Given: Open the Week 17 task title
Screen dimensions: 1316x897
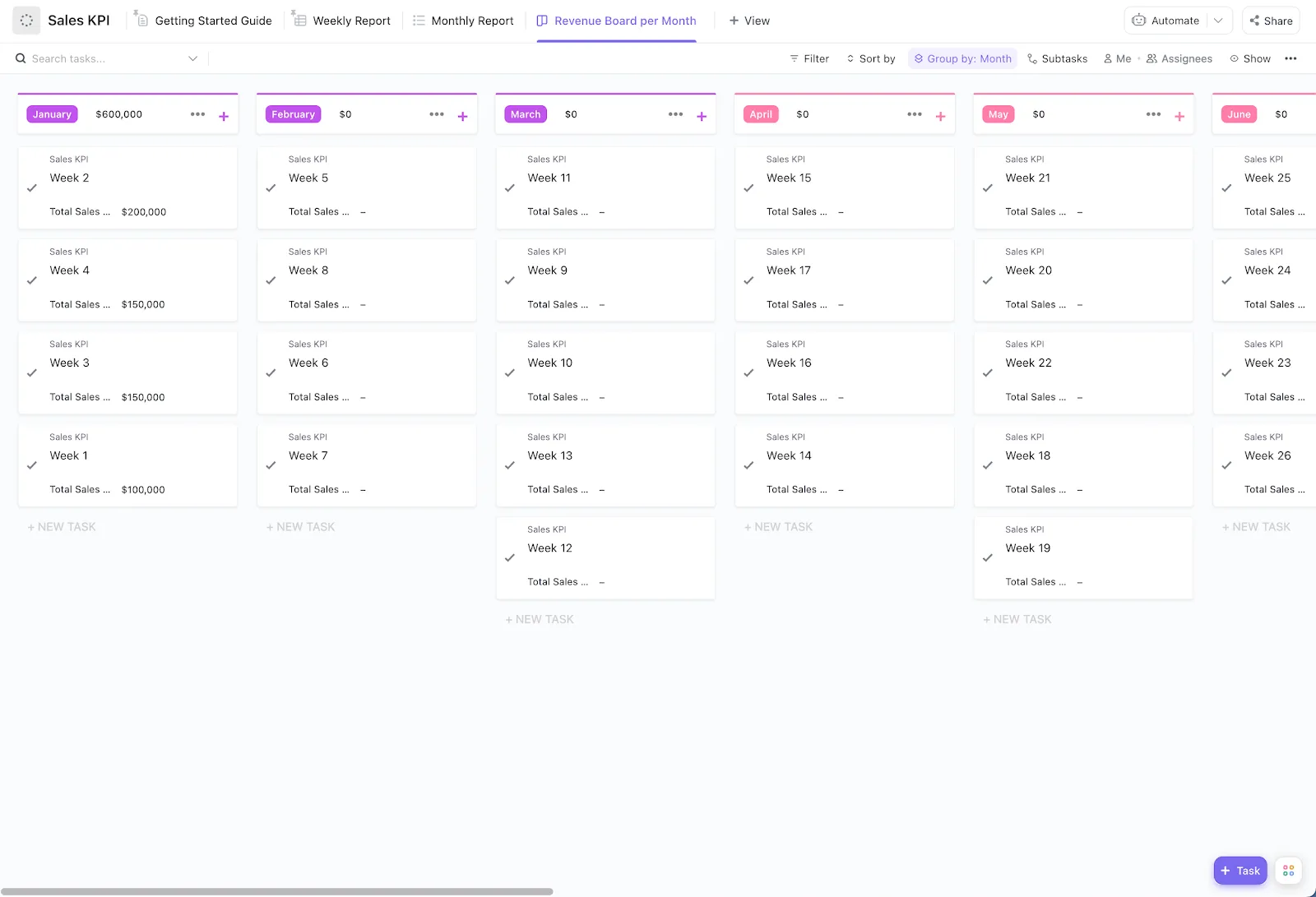Looking at the screenshot, I should point(789,270).
